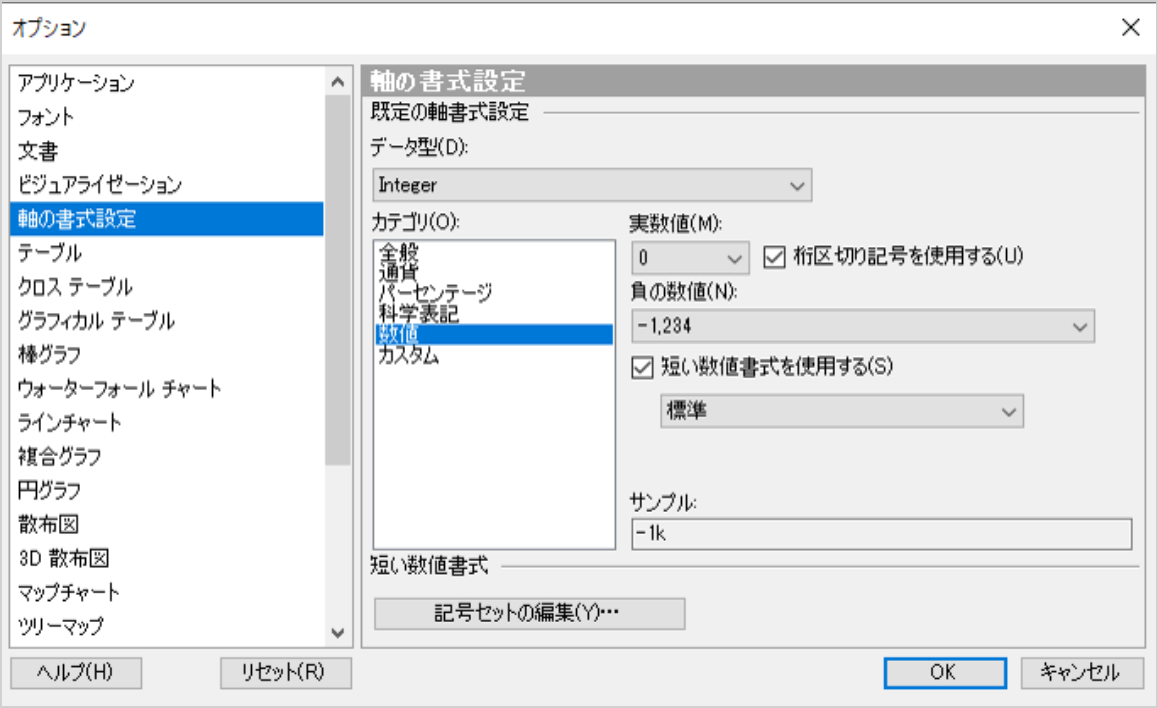The image size is (1158, 708).
Task: Choose 数値 category
Action: click(x=493, y=334)
